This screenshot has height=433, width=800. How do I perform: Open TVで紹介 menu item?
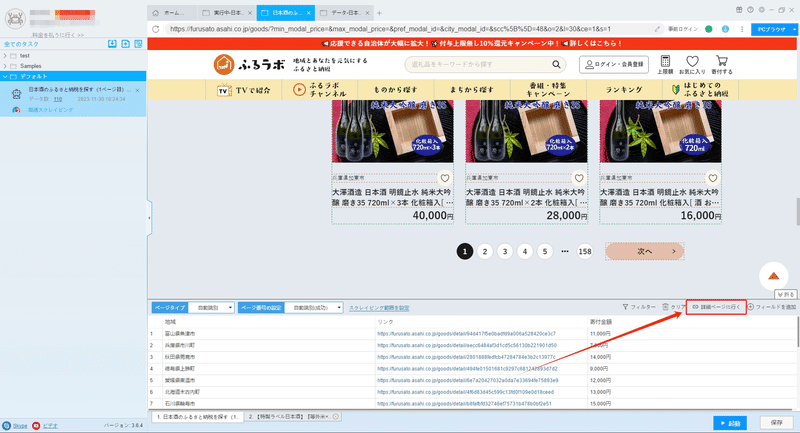(x=243, y=90)
